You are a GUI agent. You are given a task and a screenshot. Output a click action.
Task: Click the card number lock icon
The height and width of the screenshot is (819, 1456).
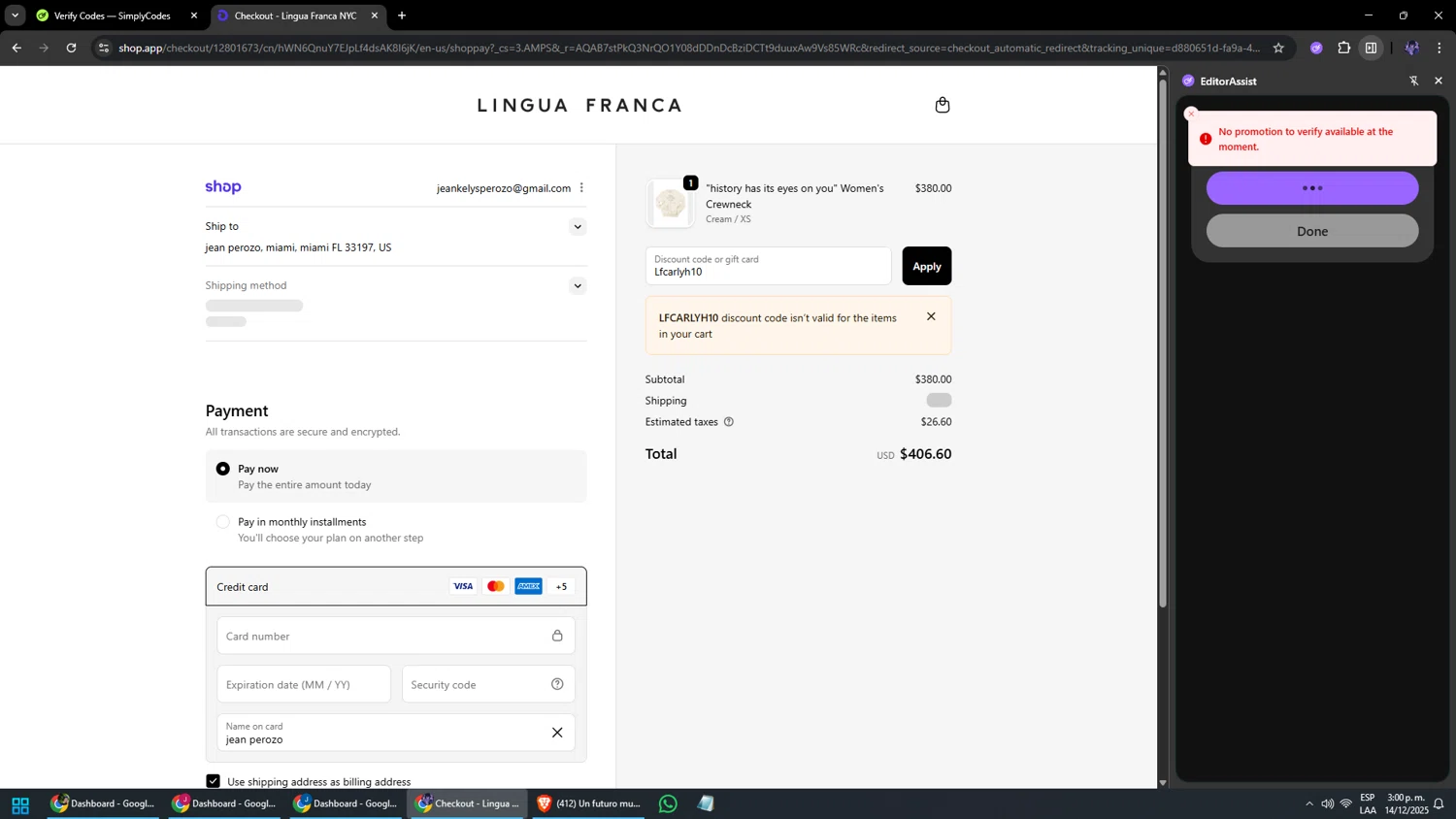557,636
